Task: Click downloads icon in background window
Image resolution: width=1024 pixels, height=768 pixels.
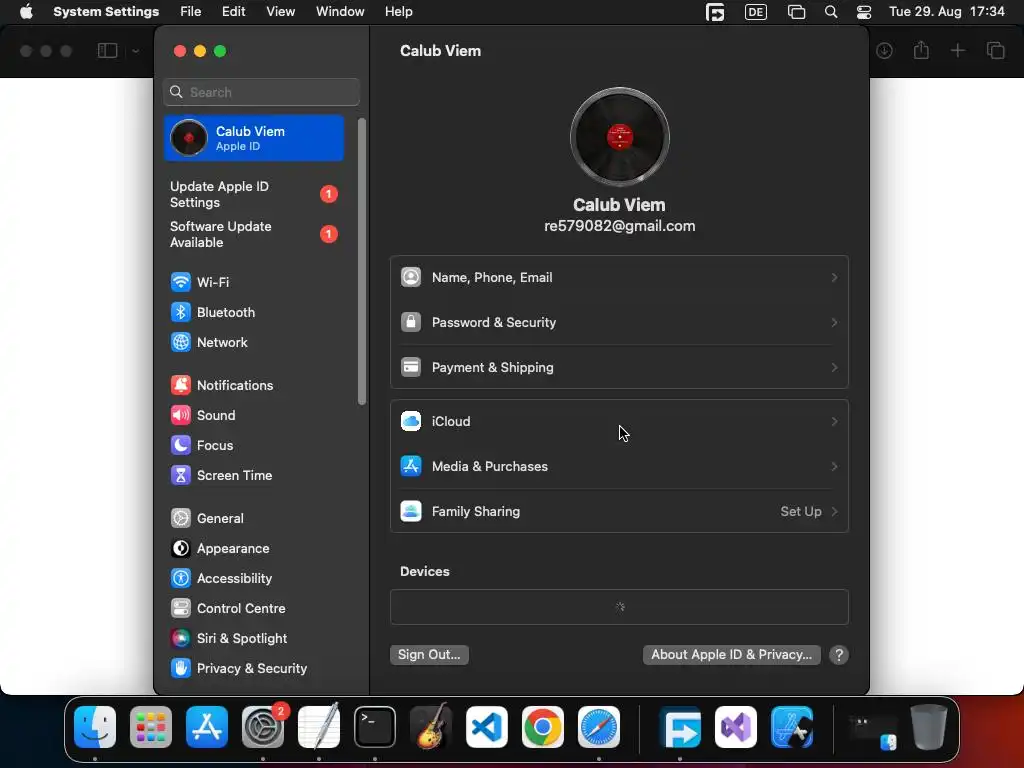Action: click(x=884, y=50)
